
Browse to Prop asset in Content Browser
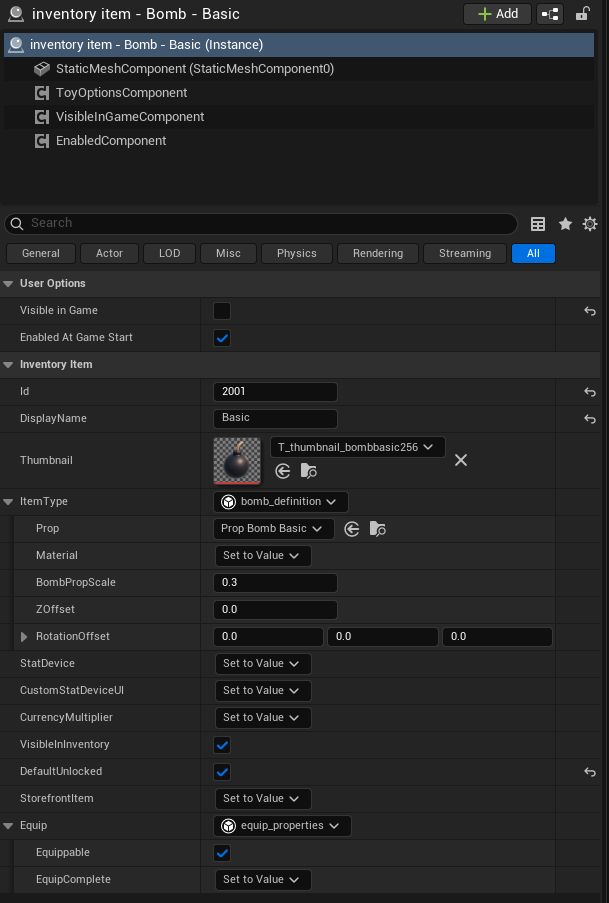tap(378, 529)
